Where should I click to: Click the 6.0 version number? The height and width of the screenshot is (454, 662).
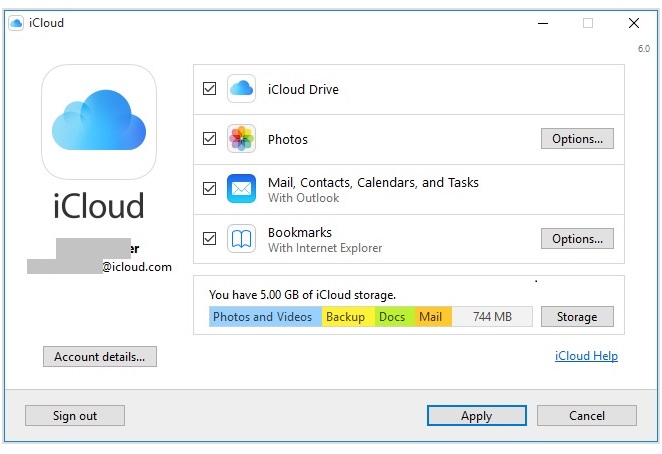(x=644, y=49)
